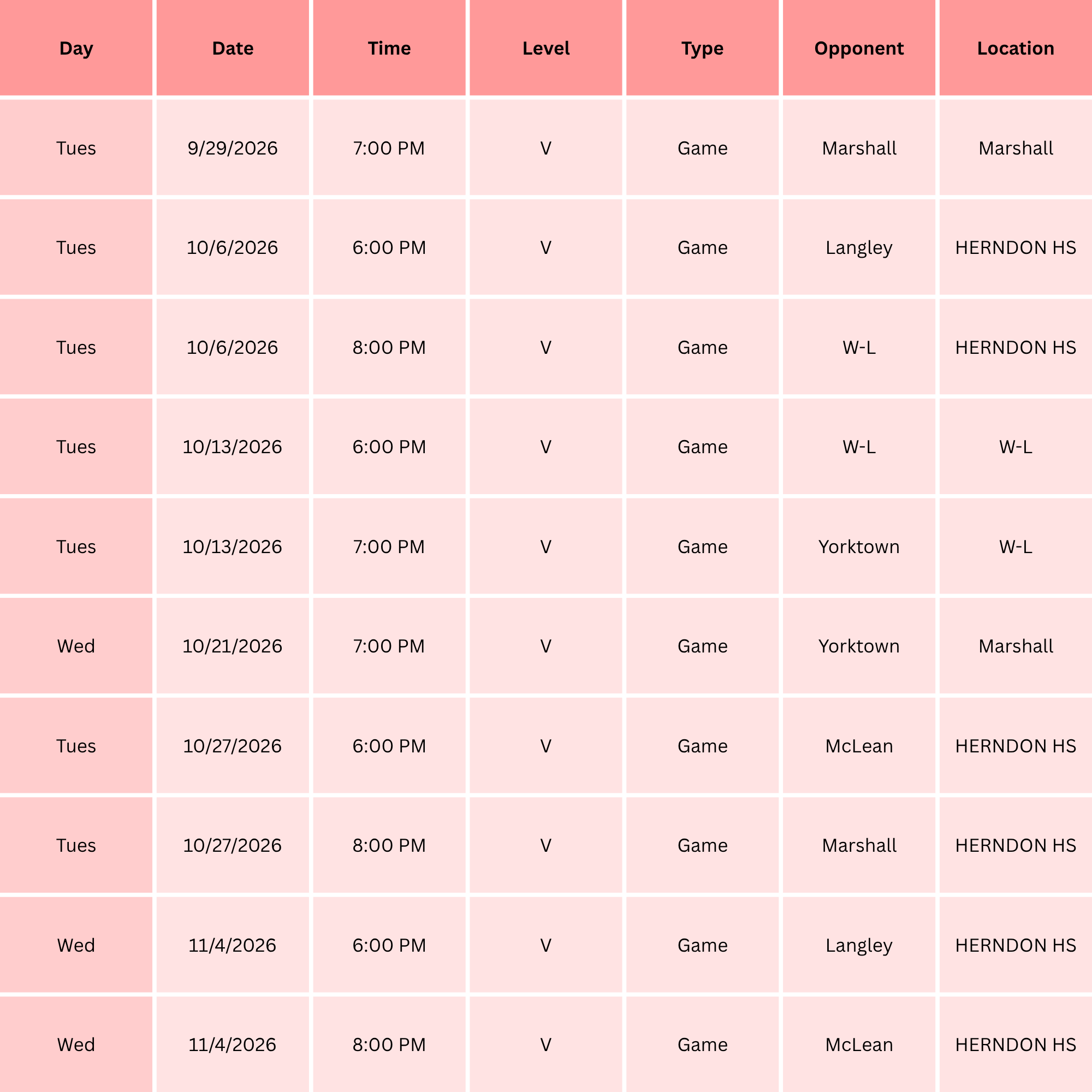Select the 9/29/2026 date cell
This screenshot has height=1092, width=1092.
(x=232, y=147)
